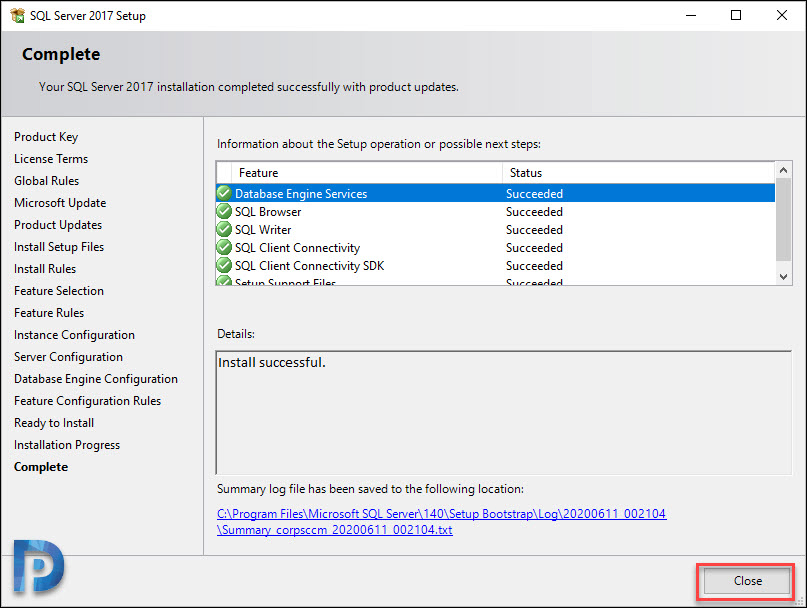This screenshot has width=807, height=608.
Task: Click feature list scroll down arrow
Action: pyautogui.click(x=783, y=277)
